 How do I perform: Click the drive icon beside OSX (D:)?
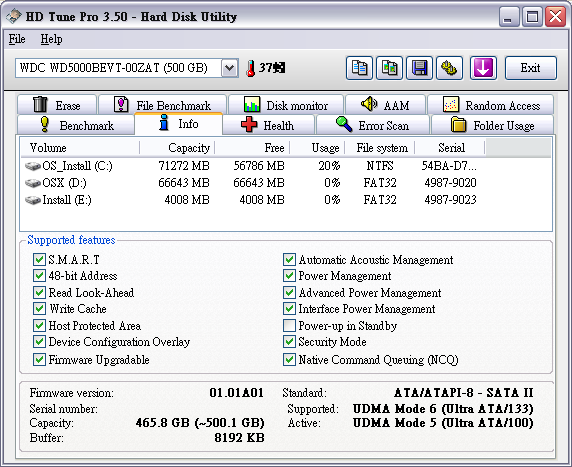coord(33,183)
